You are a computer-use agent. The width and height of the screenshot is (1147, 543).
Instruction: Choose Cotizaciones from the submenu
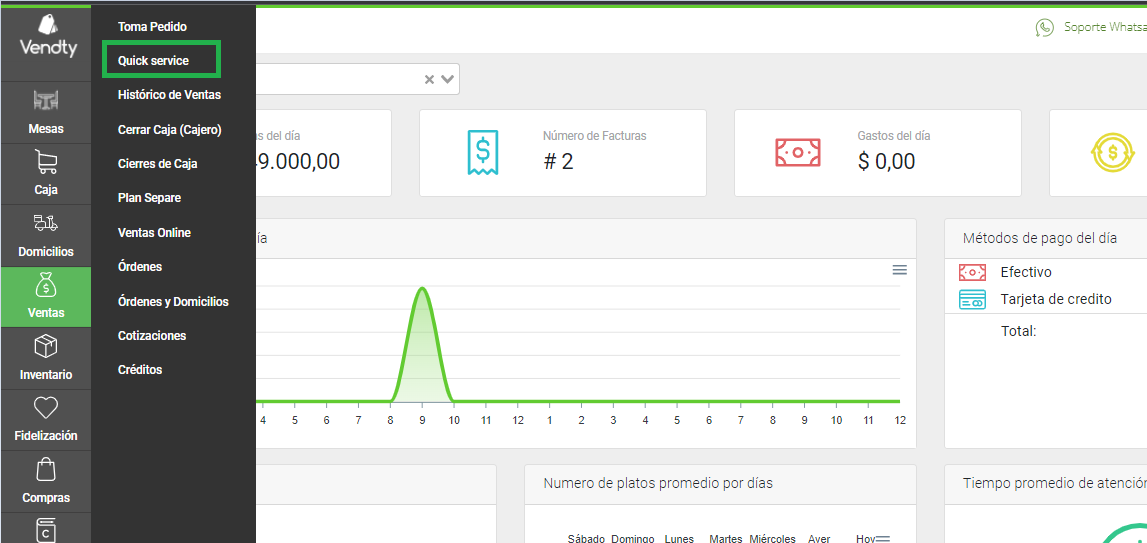[152, 335]
